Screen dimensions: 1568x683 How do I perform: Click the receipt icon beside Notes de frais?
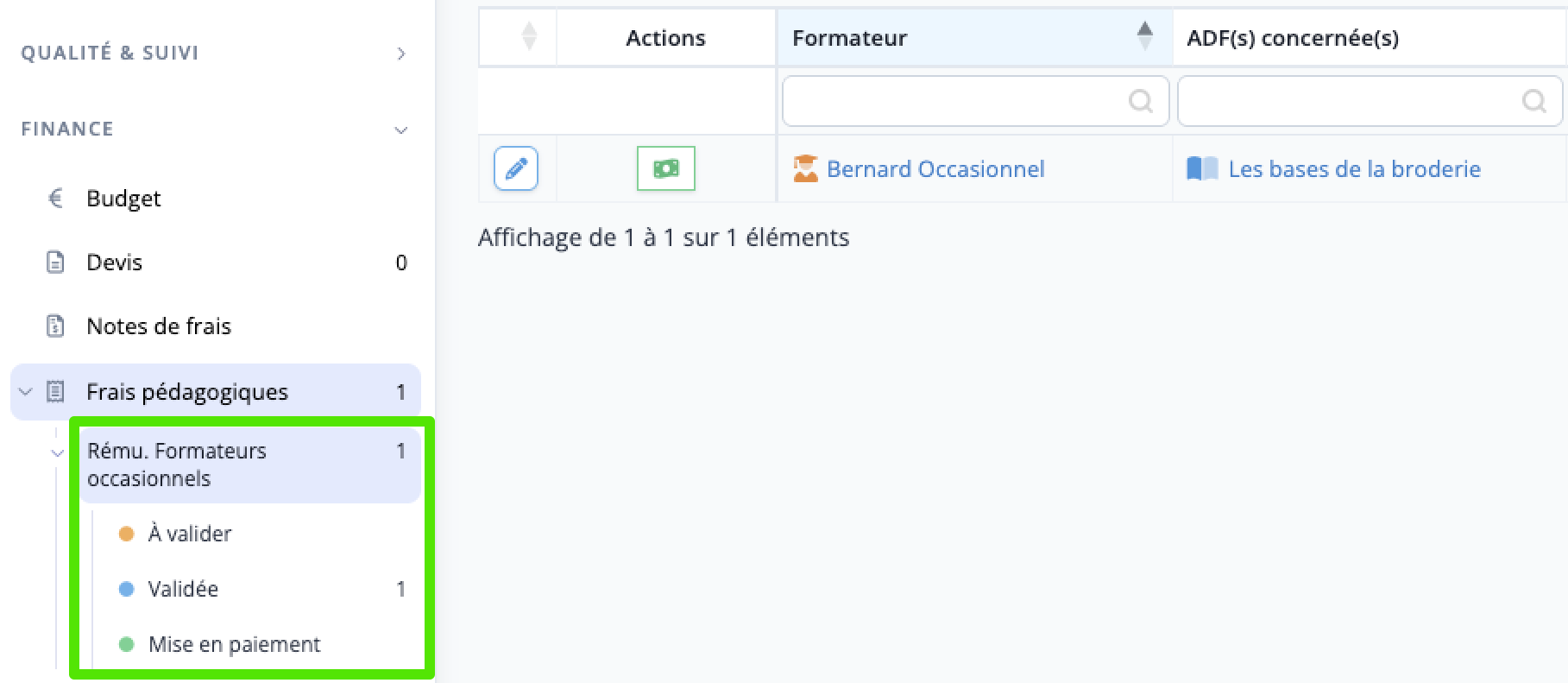coord(55,326)
